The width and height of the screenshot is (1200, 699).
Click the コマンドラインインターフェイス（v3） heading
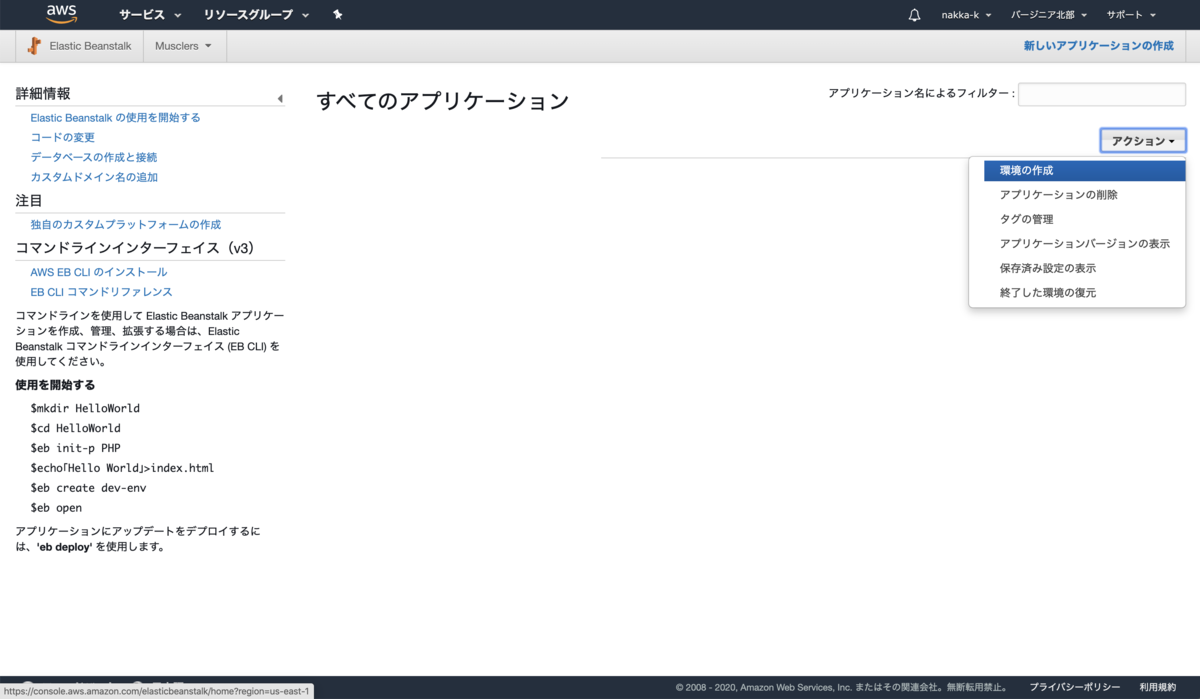coord(135,248)
